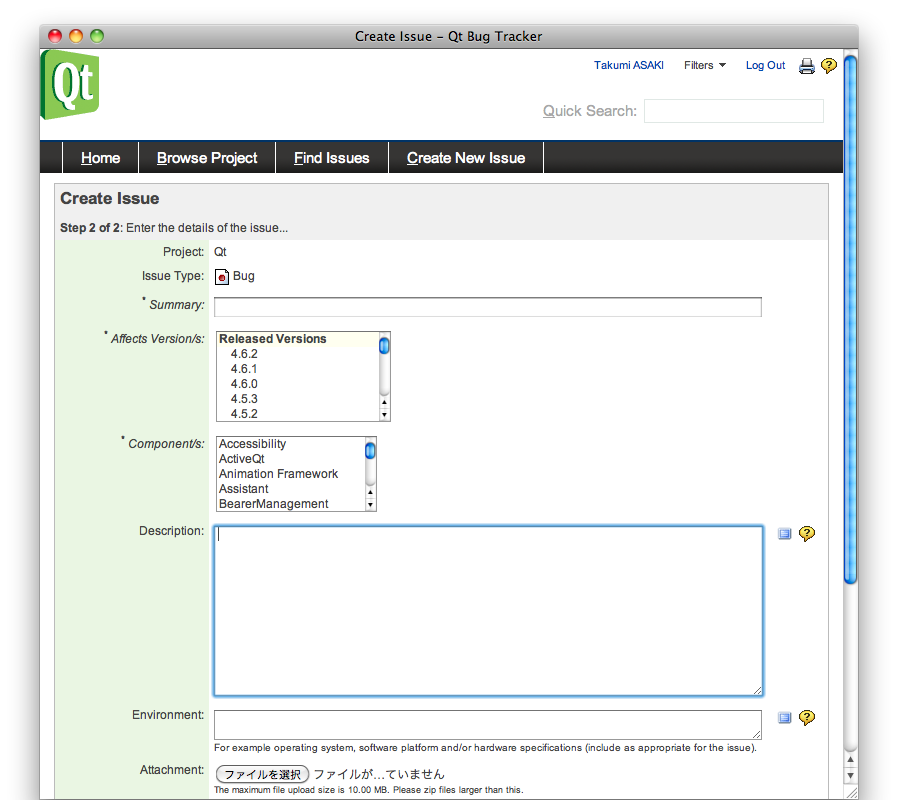This screenshot has height=800, width=898.
Task: Open the Find Issues tab
Action: pyautogui.click(x=331, y=158)
